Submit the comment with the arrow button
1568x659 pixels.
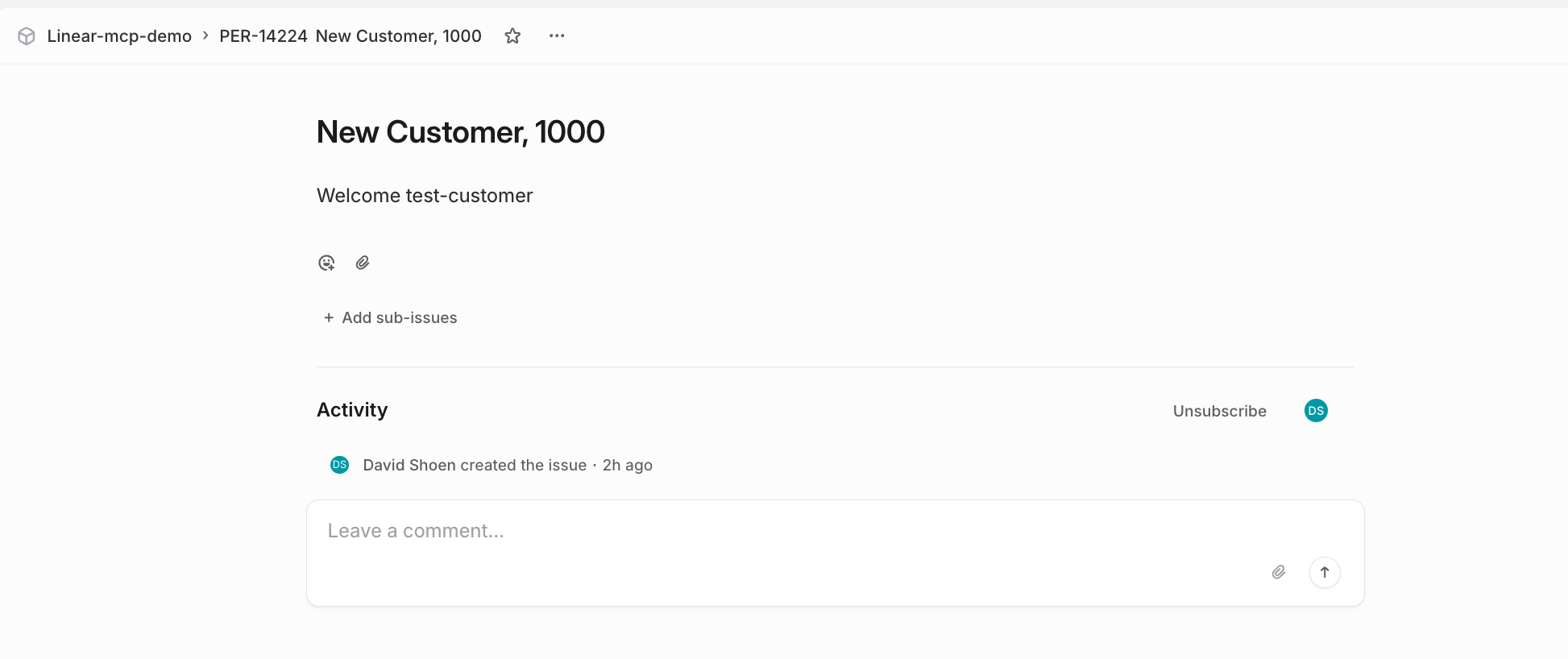tap(1325, 572)
